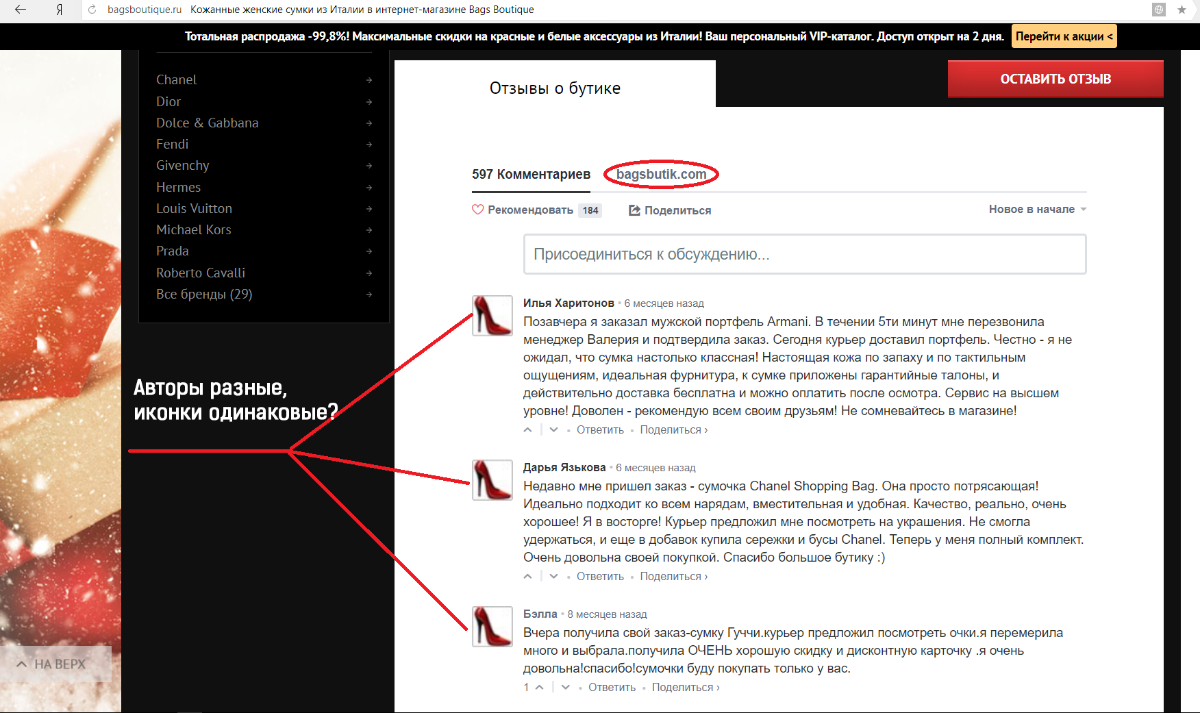The height and width of the screenshot is (713, 1200).
Task: Open the Fendi brand category
Action: (172, 145)
